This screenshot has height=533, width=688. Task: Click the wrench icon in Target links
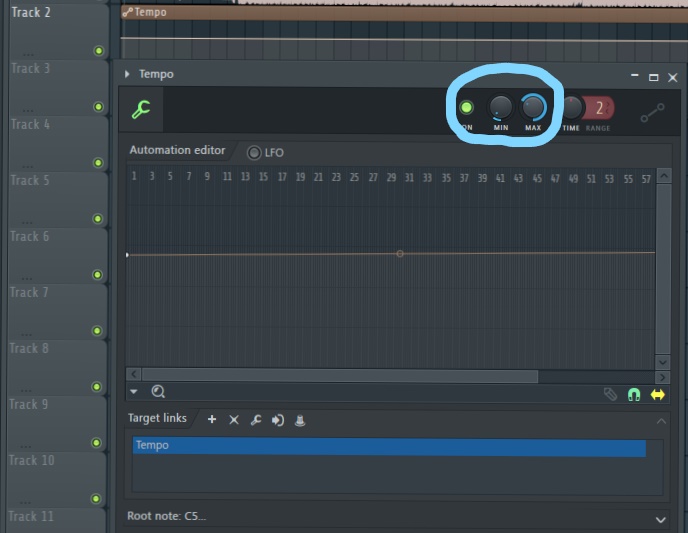point(256,420)
